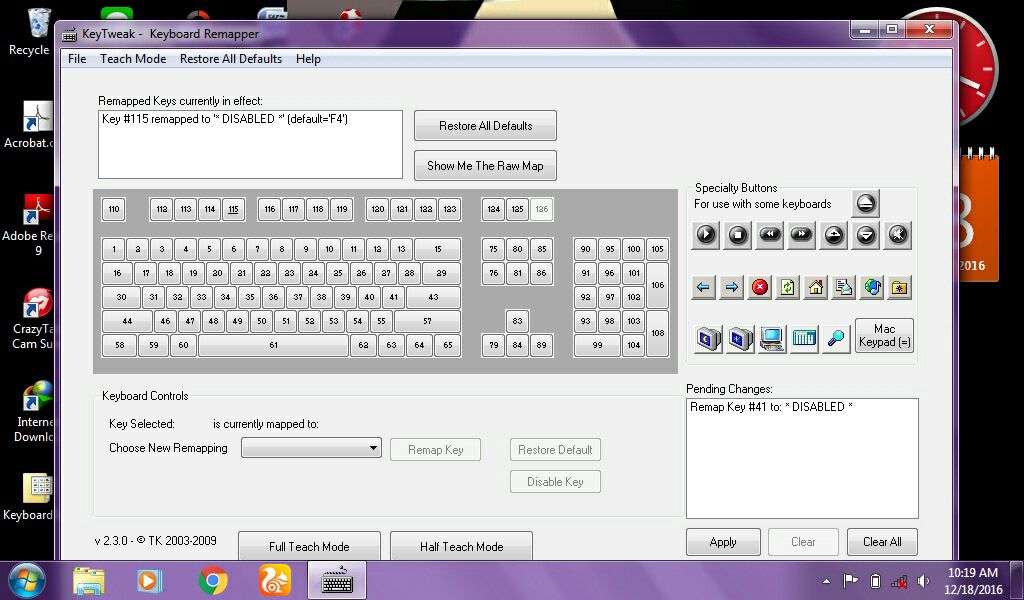Select arrow key 83 on the layout
The height and width of the screenshot is (600, 1024).
click(517, 321)
